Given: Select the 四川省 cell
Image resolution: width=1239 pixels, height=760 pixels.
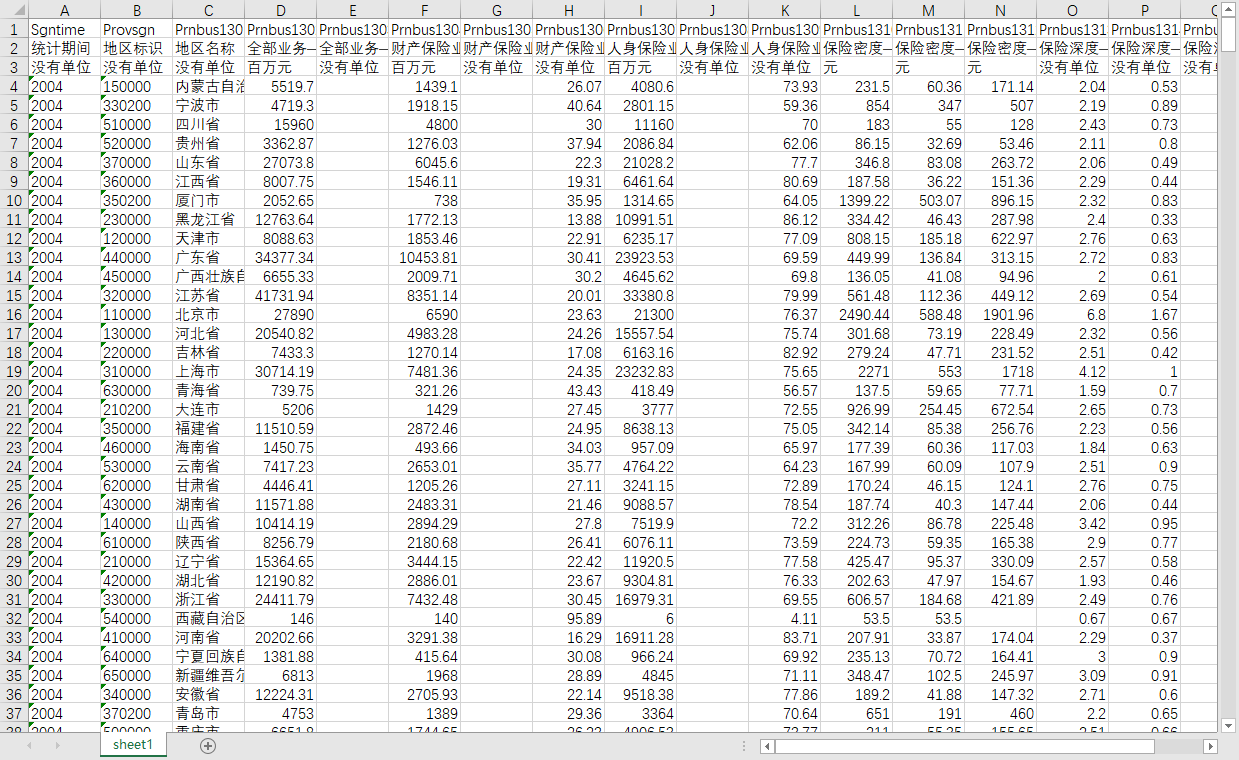Looking at the screenshot, I should (x=208, y=124).
